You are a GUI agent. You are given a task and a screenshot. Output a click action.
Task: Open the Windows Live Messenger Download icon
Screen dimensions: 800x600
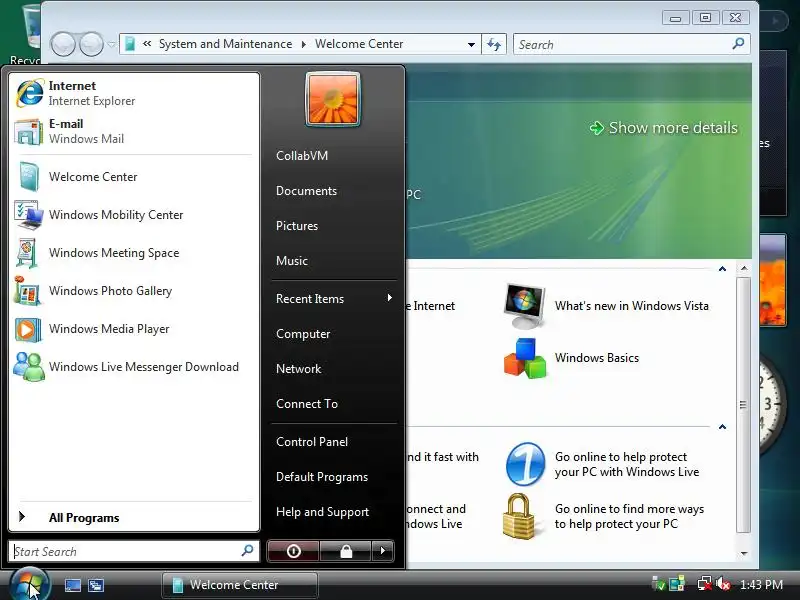[x=29, y=367]
